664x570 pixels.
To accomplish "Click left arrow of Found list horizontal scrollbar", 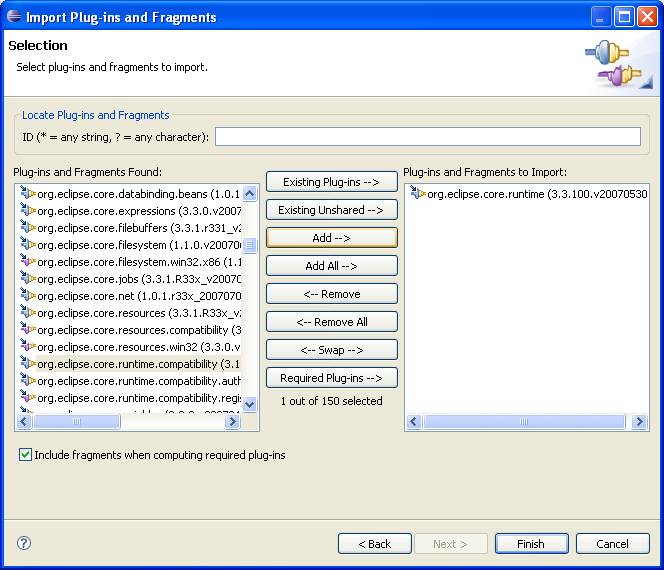I will click(x=24, y=421).
